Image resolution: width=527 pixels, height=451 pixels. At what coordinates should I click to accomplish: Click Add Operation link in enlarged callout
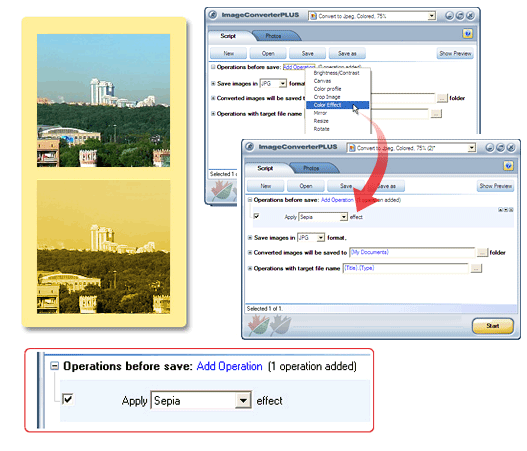point(229,366)
